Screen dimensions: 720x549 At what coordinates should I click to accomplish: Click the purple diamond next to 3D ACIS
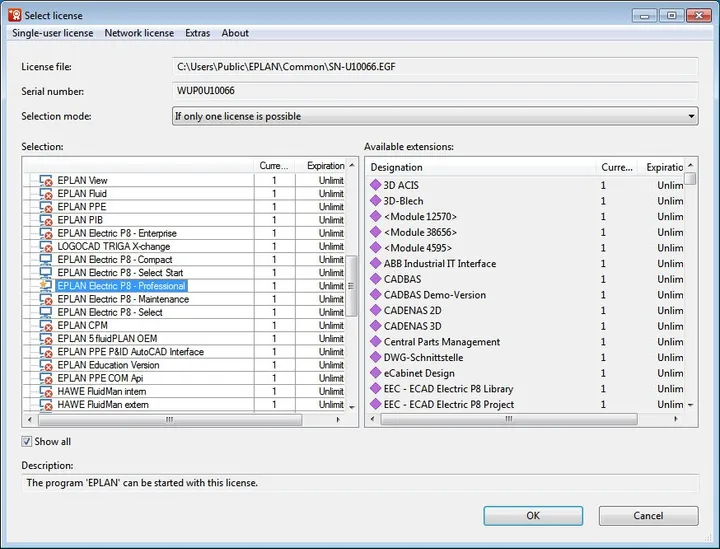point(376,185)
